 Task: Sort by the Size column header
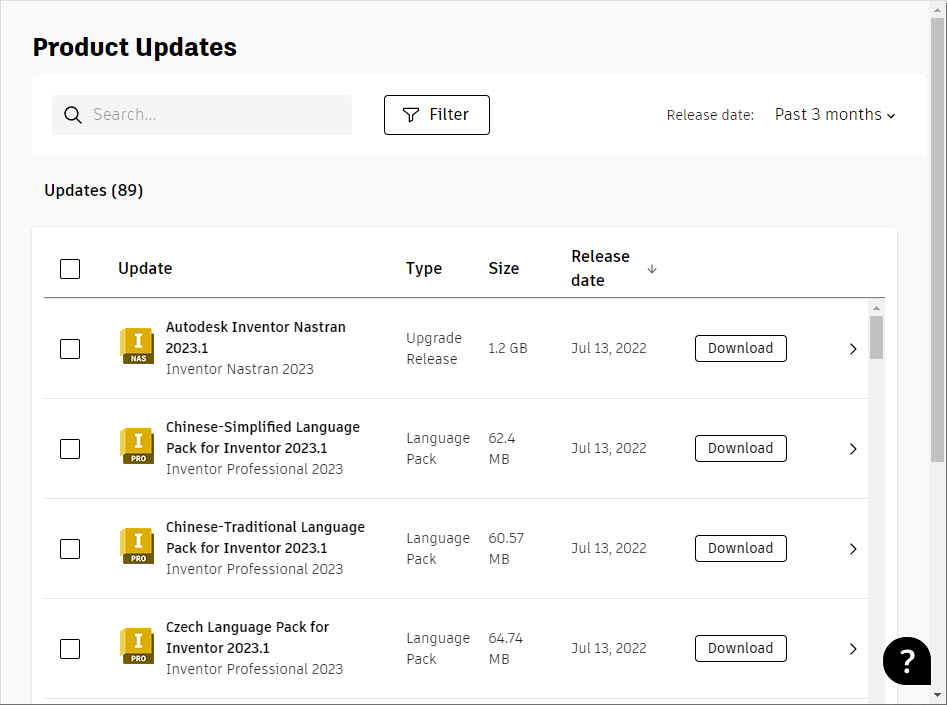(504, 268)
